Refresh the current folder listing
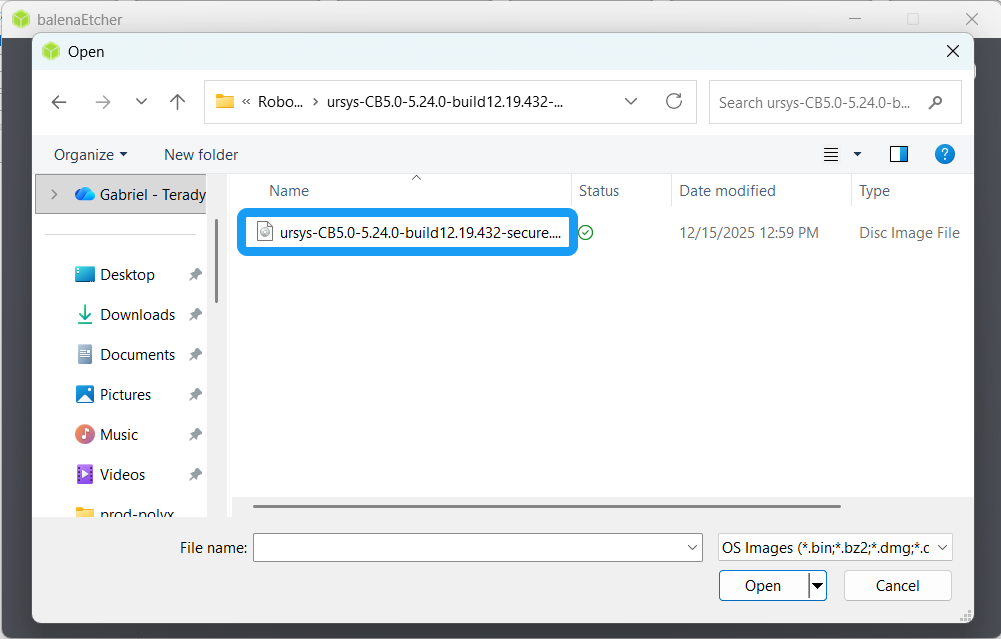Image resolution: width=1001 pixels, height=639 pixels. pyautogui.click(x=674, y=101)
